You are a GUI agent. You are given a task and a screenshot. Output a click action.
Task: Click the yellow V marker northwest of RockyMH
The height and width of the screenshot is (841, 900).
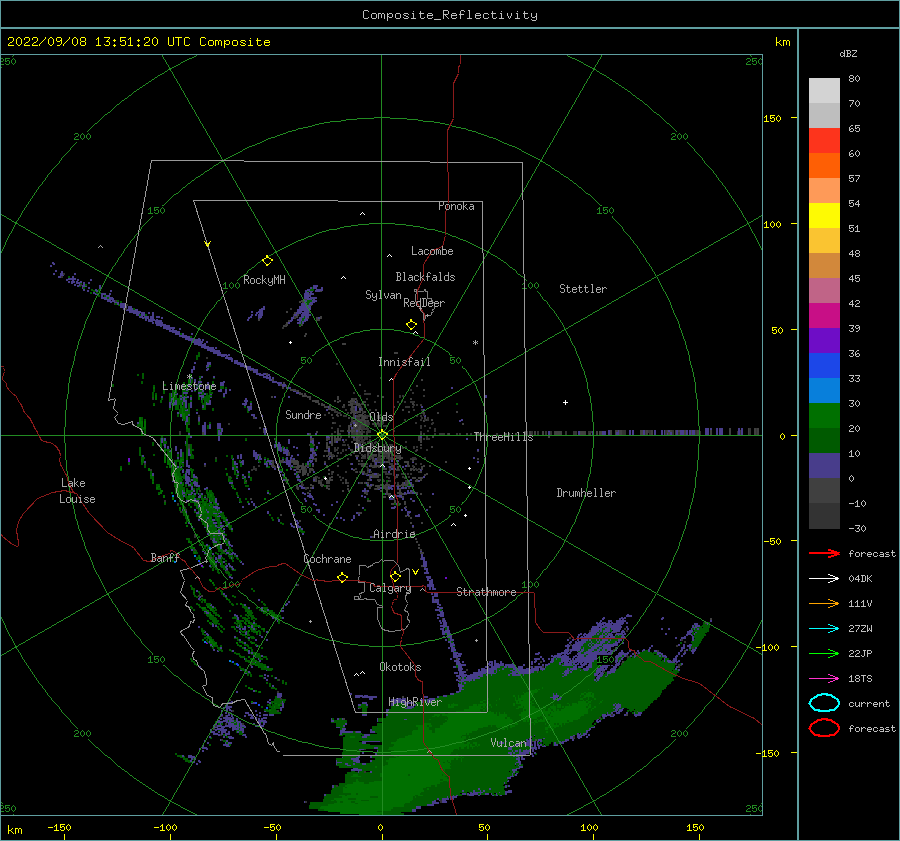click(207, 244)
